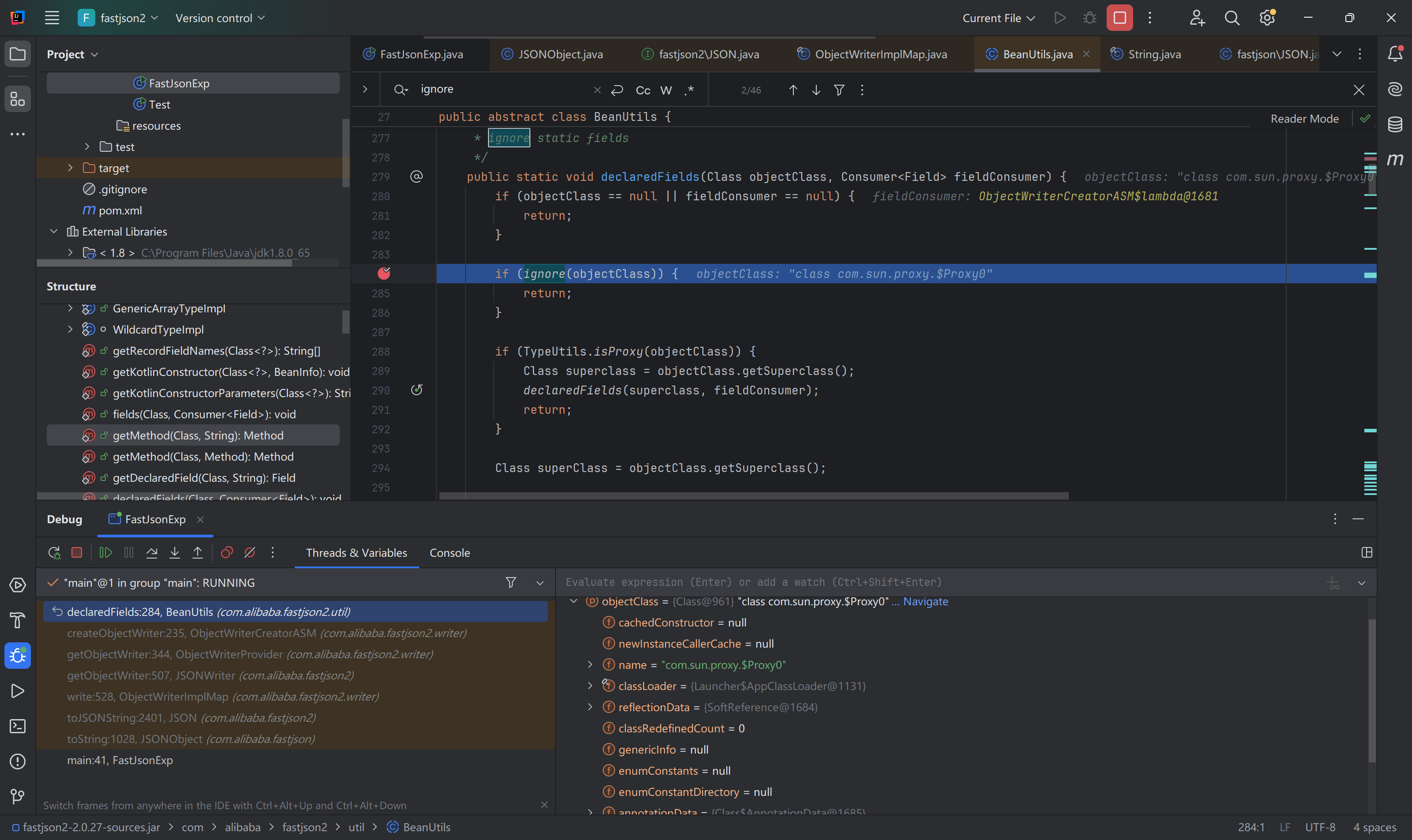Click BeanUtils in the breadcrumb bar
The height and width of the screenshot is (840, 1412).
[x=420, y=828]
